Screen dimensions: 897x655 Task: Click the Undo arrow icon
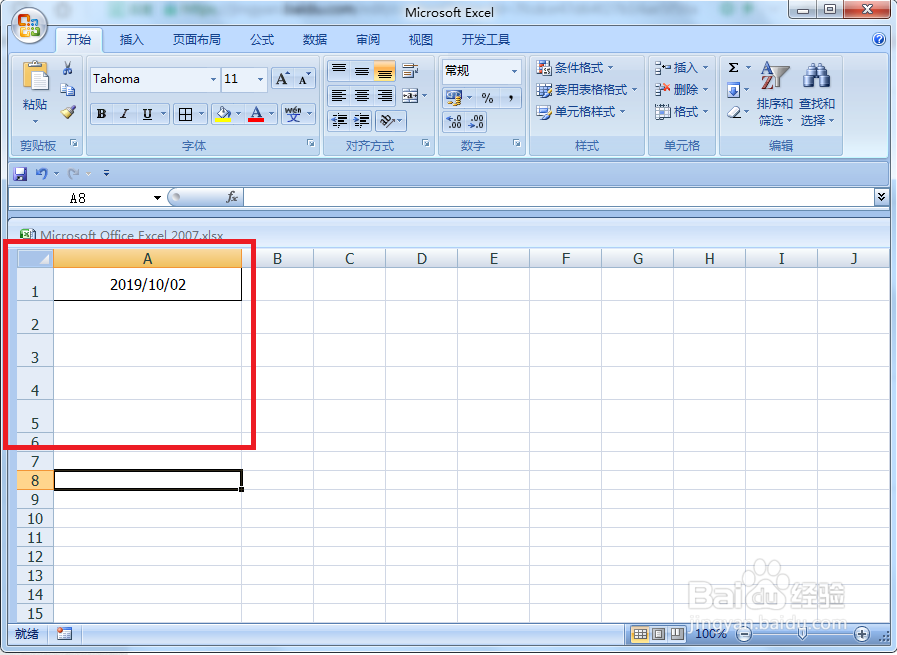click(x=41, y=173)
